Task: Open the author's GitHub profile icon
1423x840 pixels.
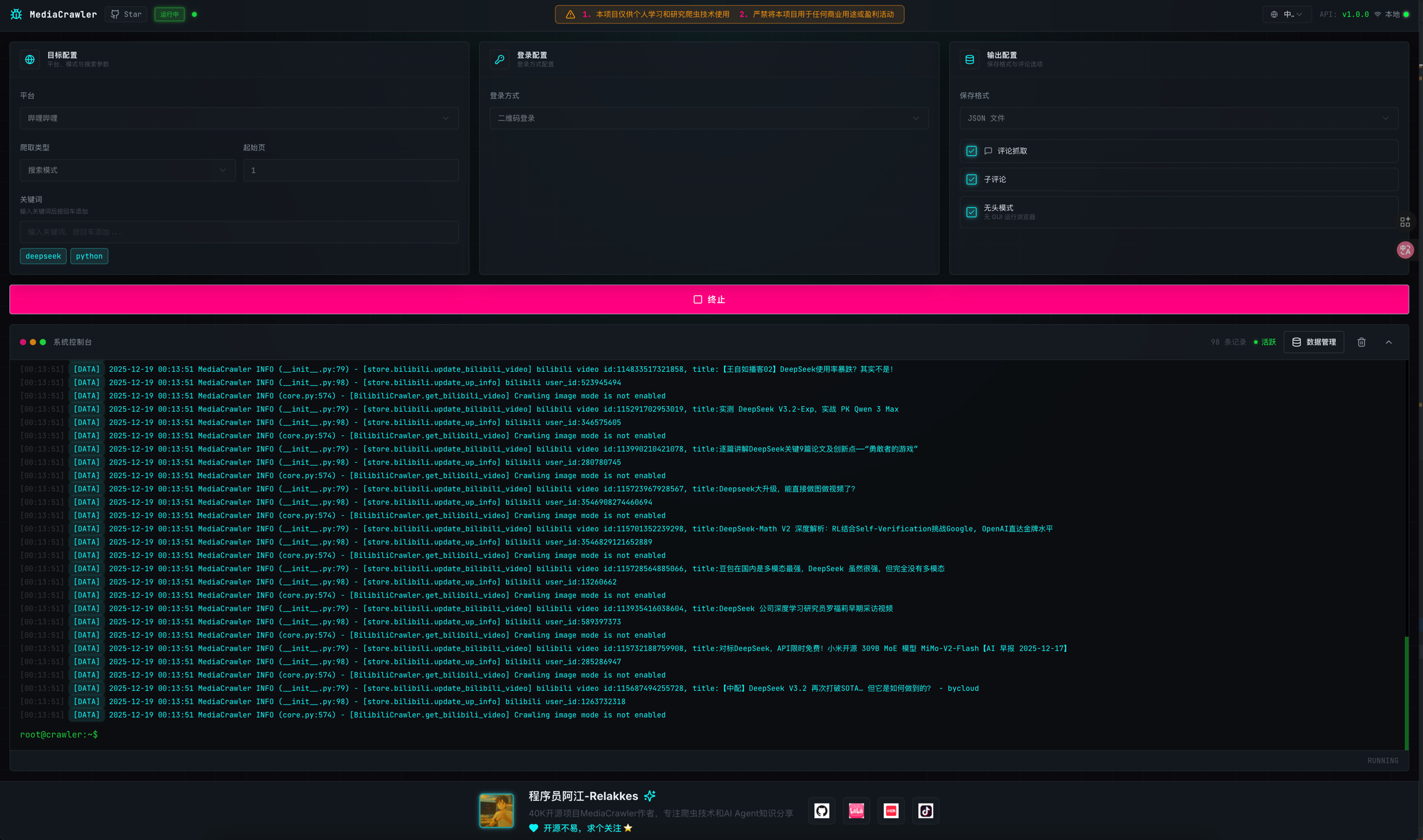Action: [x=822, y=810]
